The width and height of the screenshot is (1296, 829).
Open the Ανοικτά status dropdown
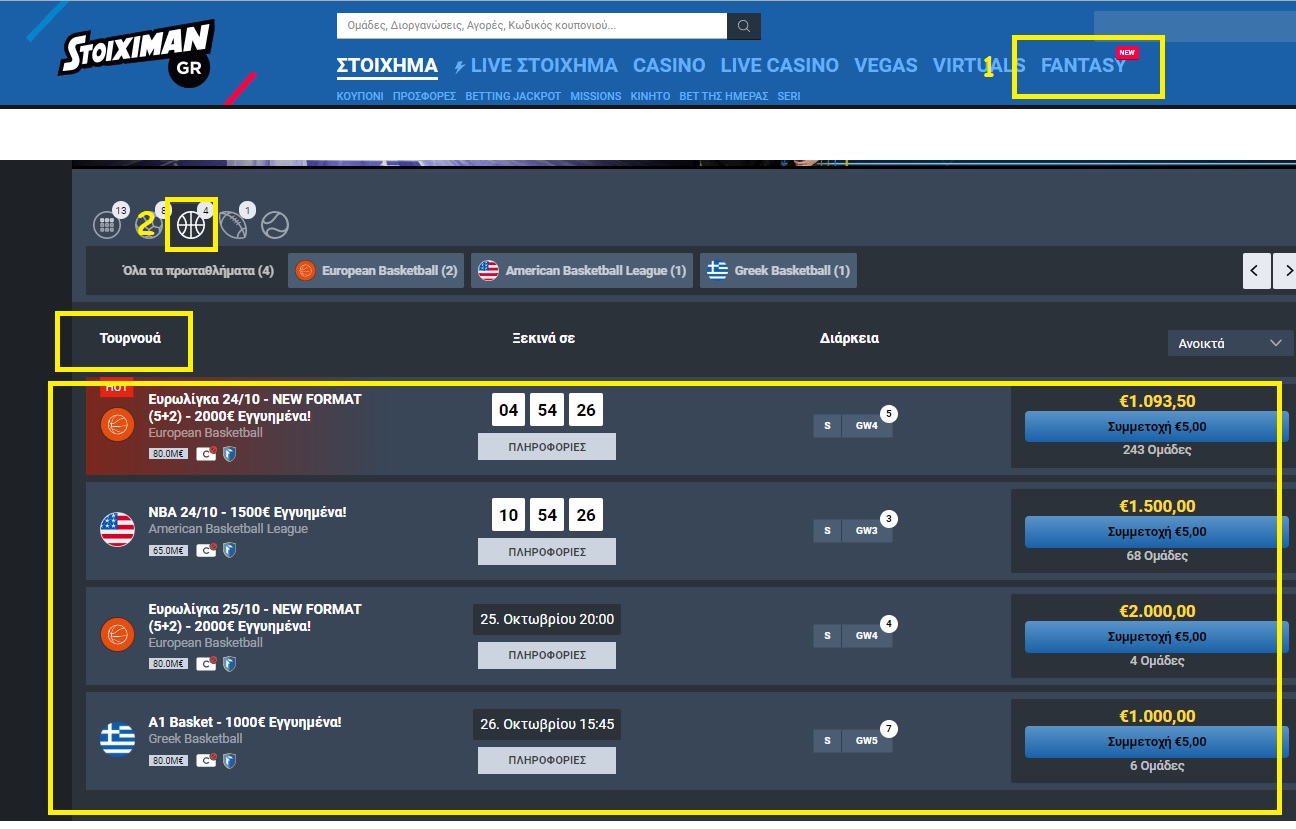(1230, 343)
